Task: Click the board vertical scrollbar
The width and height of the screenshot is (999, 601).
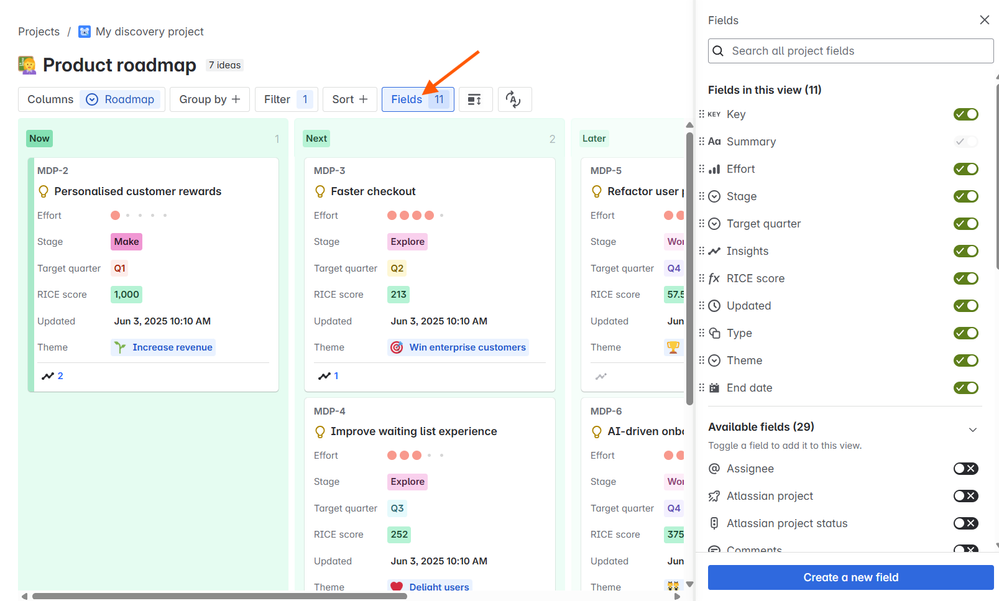Action: tap(689, 268)
